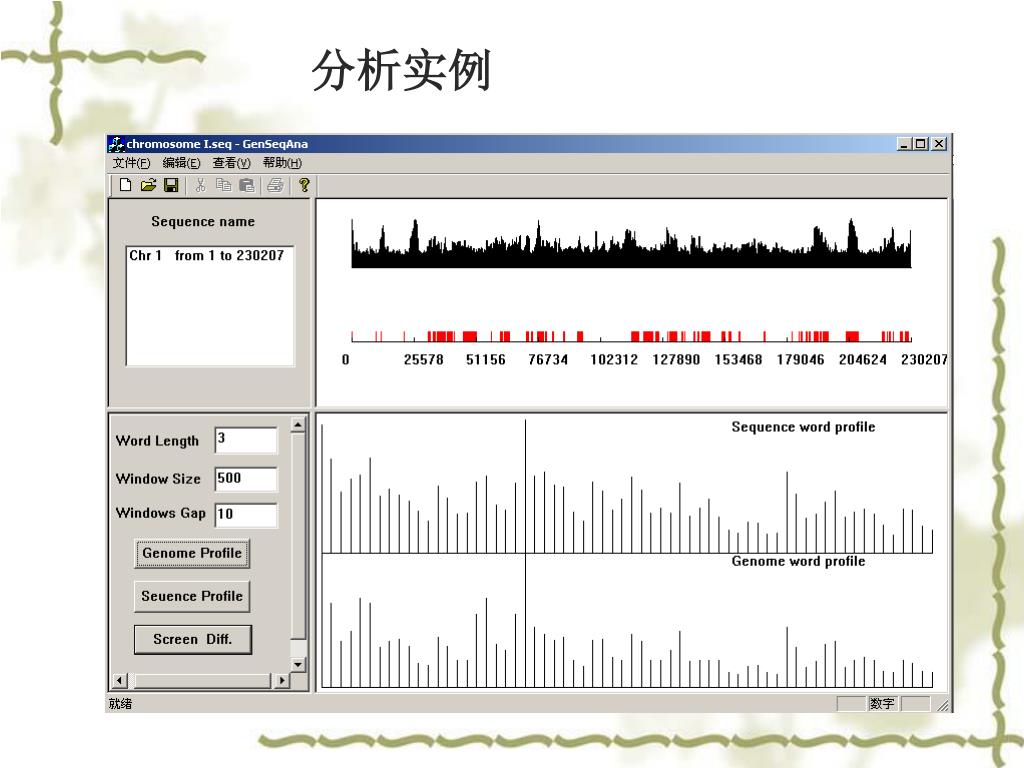
Task: Click the 'Sequence word profile' label
Action: [x=803, y=427]
